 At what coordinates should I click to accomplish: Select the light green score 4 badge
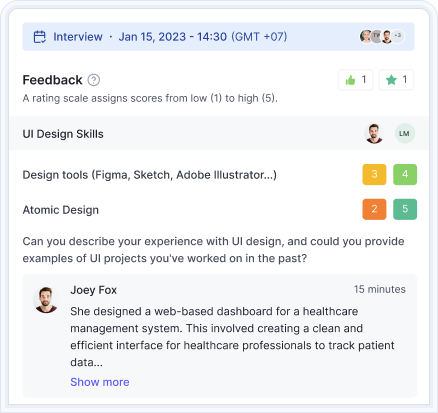(405, 174)
